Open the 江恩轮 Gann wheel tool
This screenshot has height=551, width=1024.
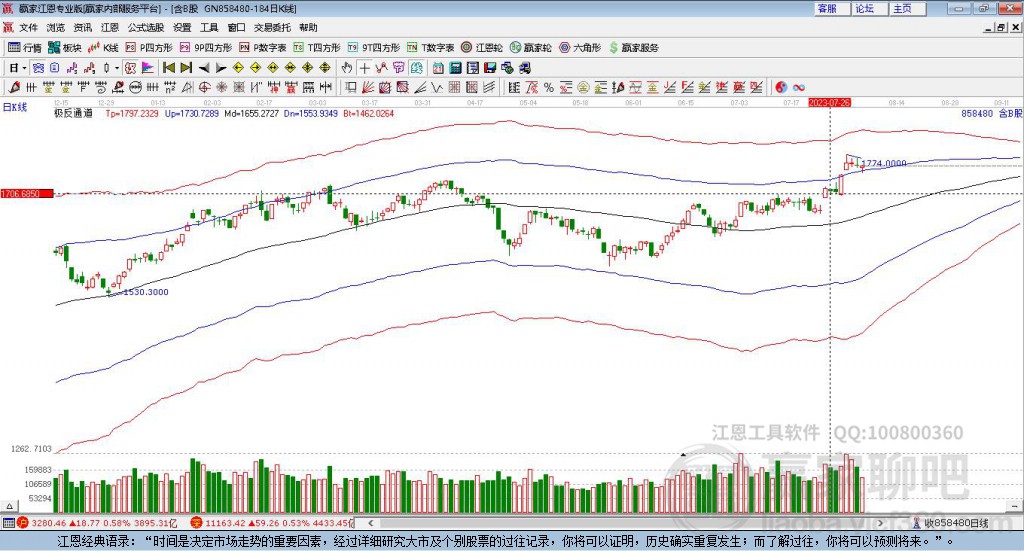pyautogui.click(x=482, y=47)
